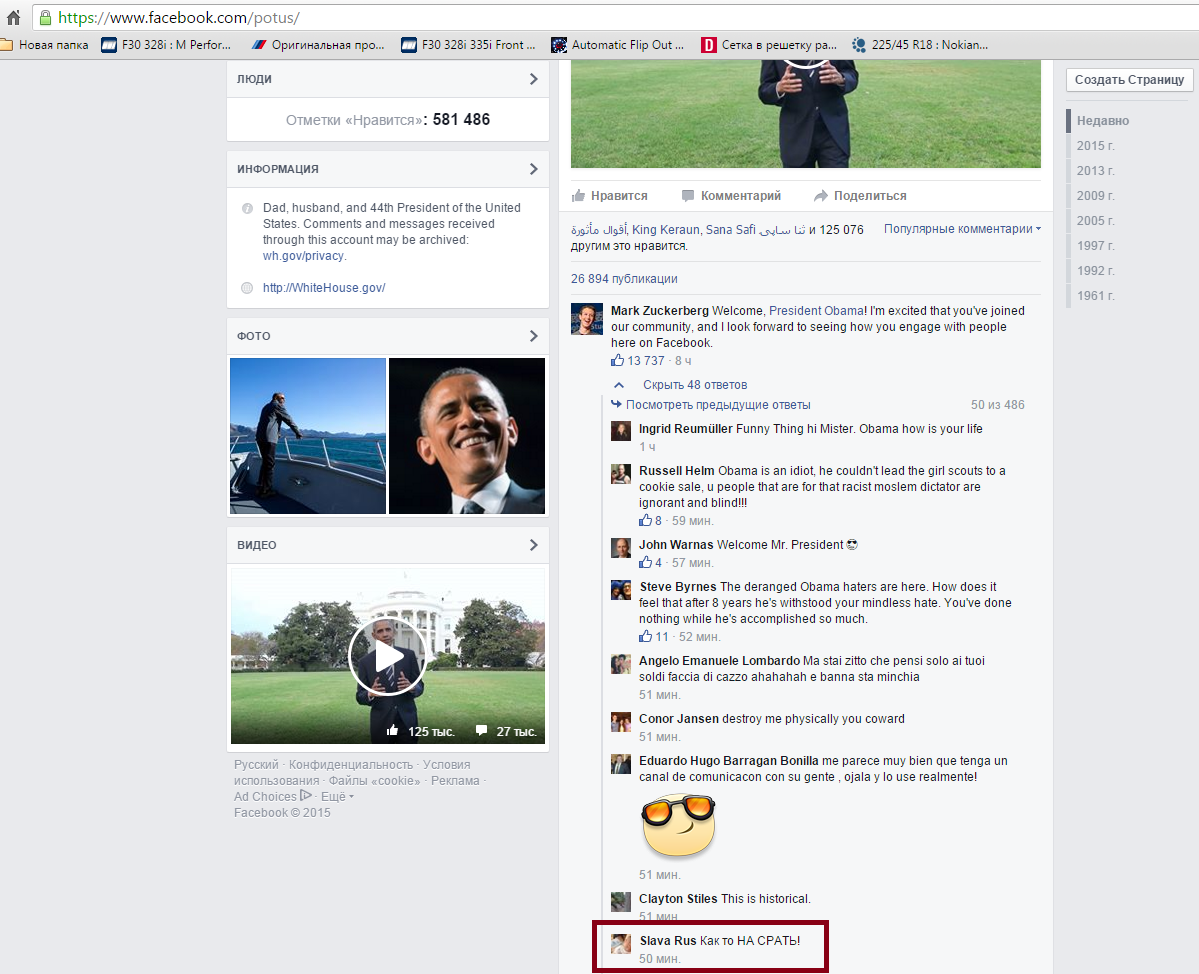Jump to 1961 г. in the timeline

[x=1096, y=296]
